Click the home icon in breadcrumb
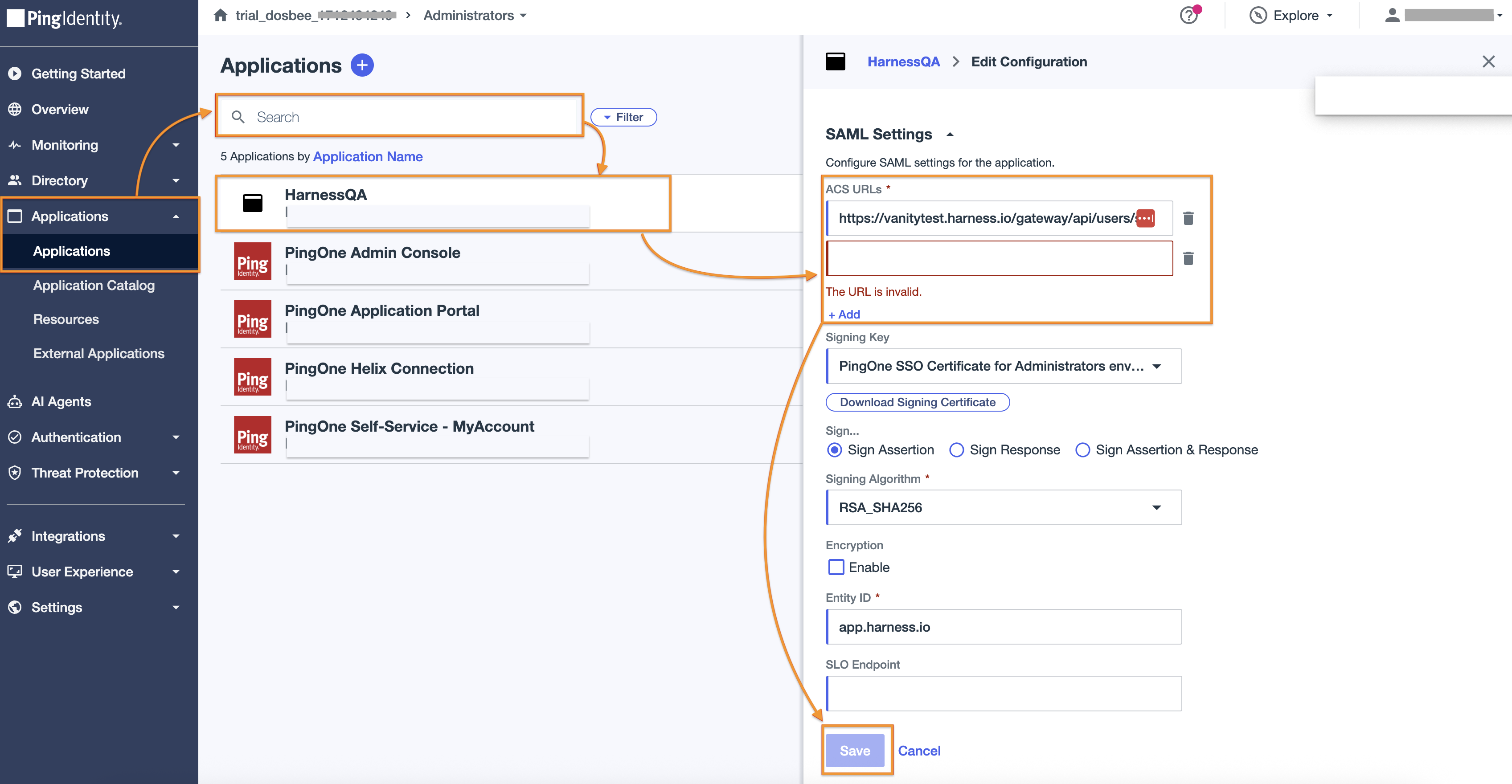Screen dimensions: 1512x784 [x=220, y=15]
